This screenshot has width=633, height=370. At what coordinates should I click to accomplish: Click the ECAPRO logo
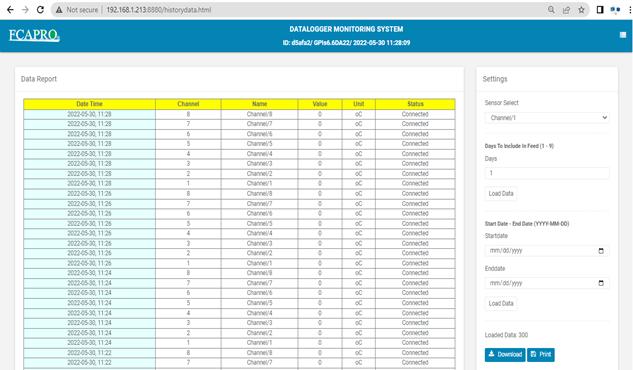[34, 35]
